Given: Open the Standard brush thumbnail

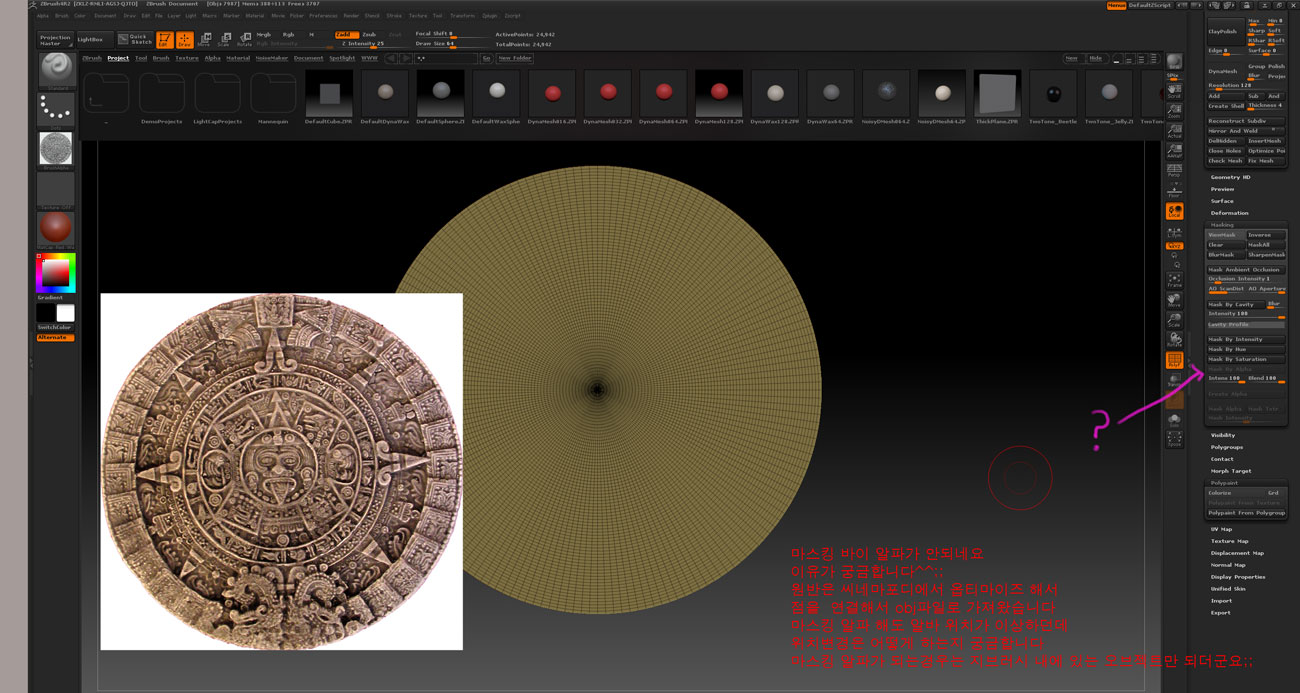Looking at the screenshot, I should tap(56, 71).
